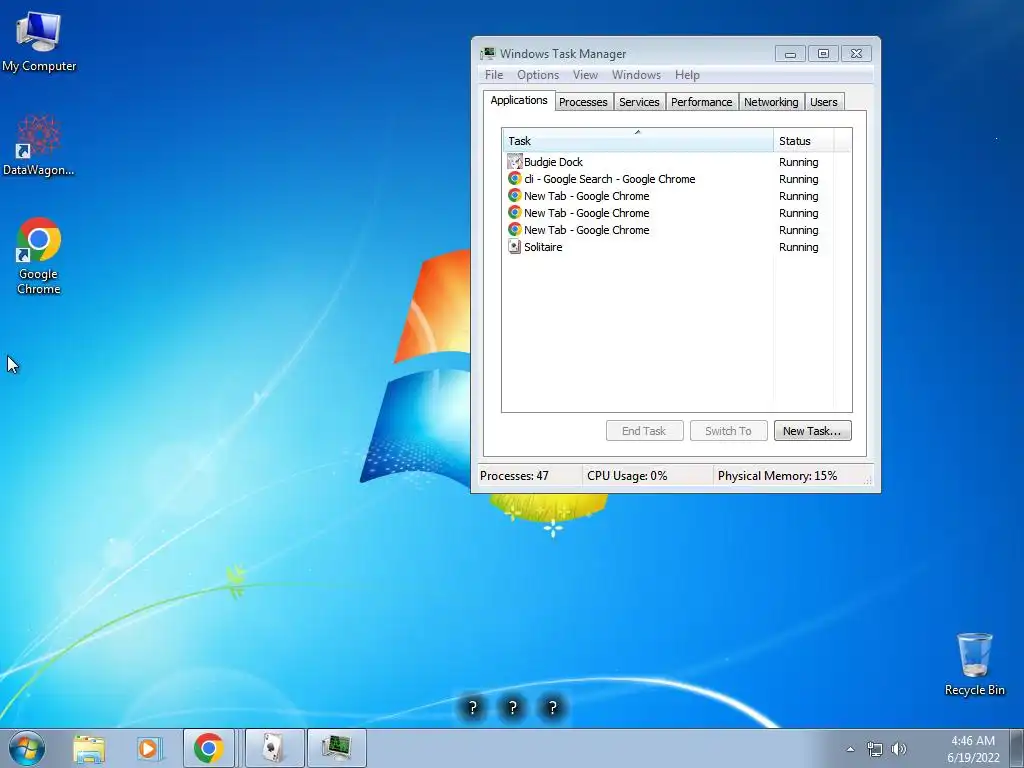Open the media player taskbar icon

[150, 748]
